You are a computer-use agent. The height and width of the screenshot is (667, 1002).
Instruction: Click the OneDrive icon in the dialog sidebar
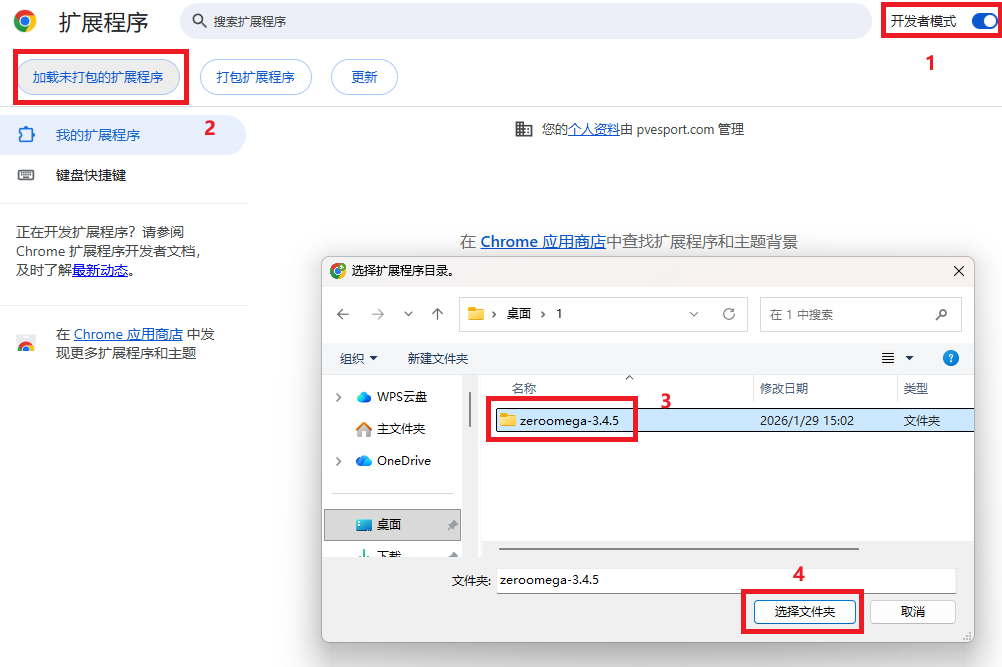point(363,461)
